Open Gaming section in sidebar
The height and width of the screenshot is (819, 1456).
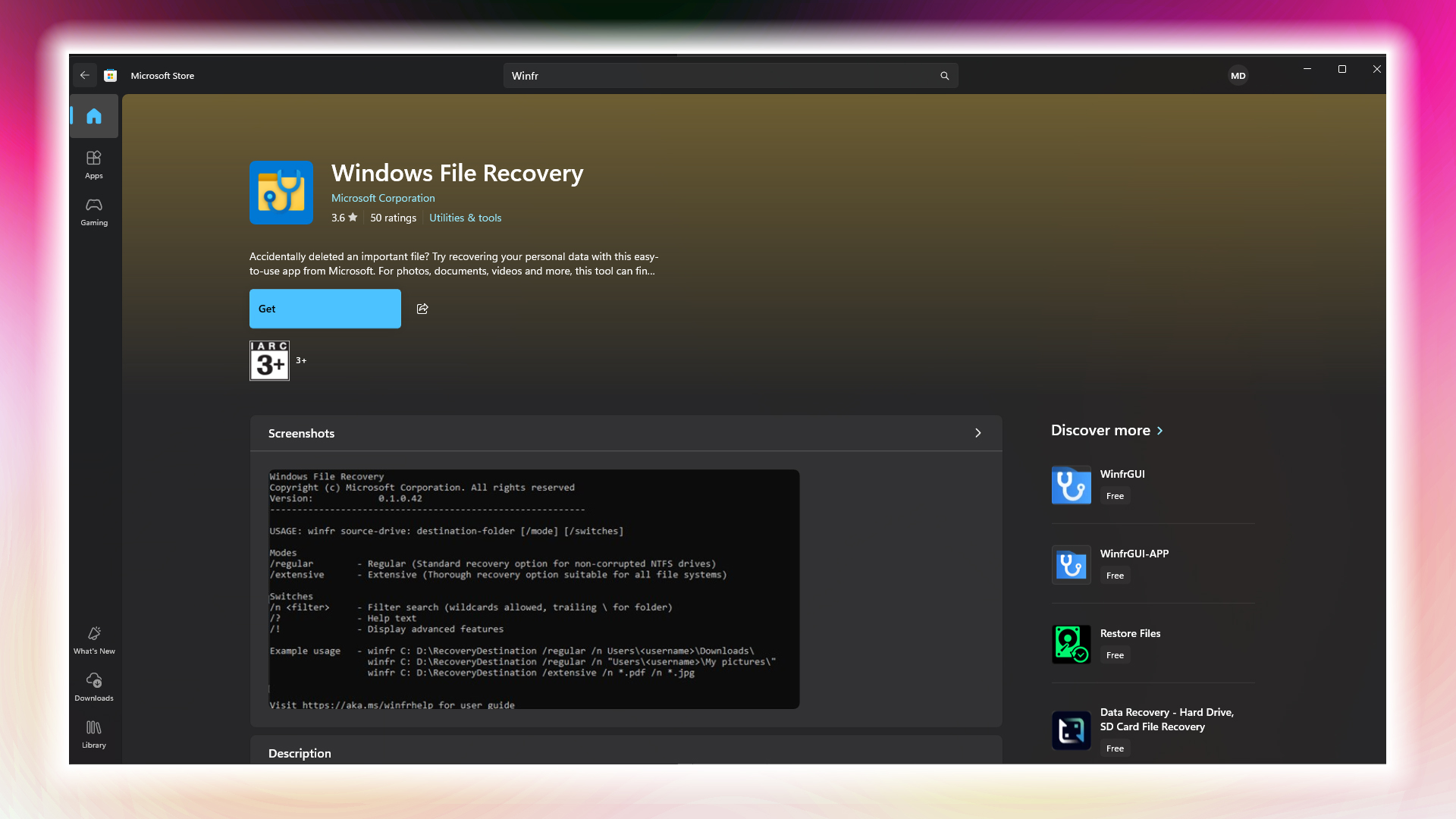[x=94, y=212]
